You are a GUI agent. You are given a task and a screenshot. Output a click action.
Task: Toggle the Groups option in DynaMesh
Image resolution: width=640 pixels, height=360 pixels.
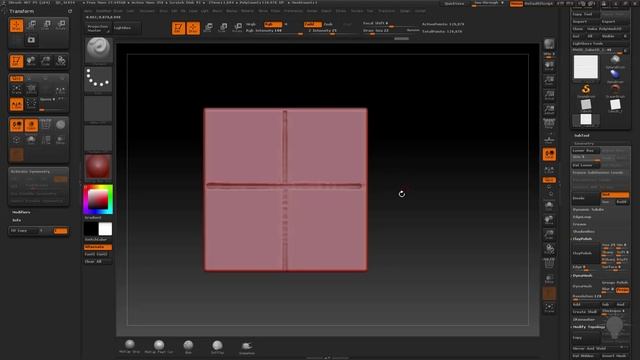608,282
